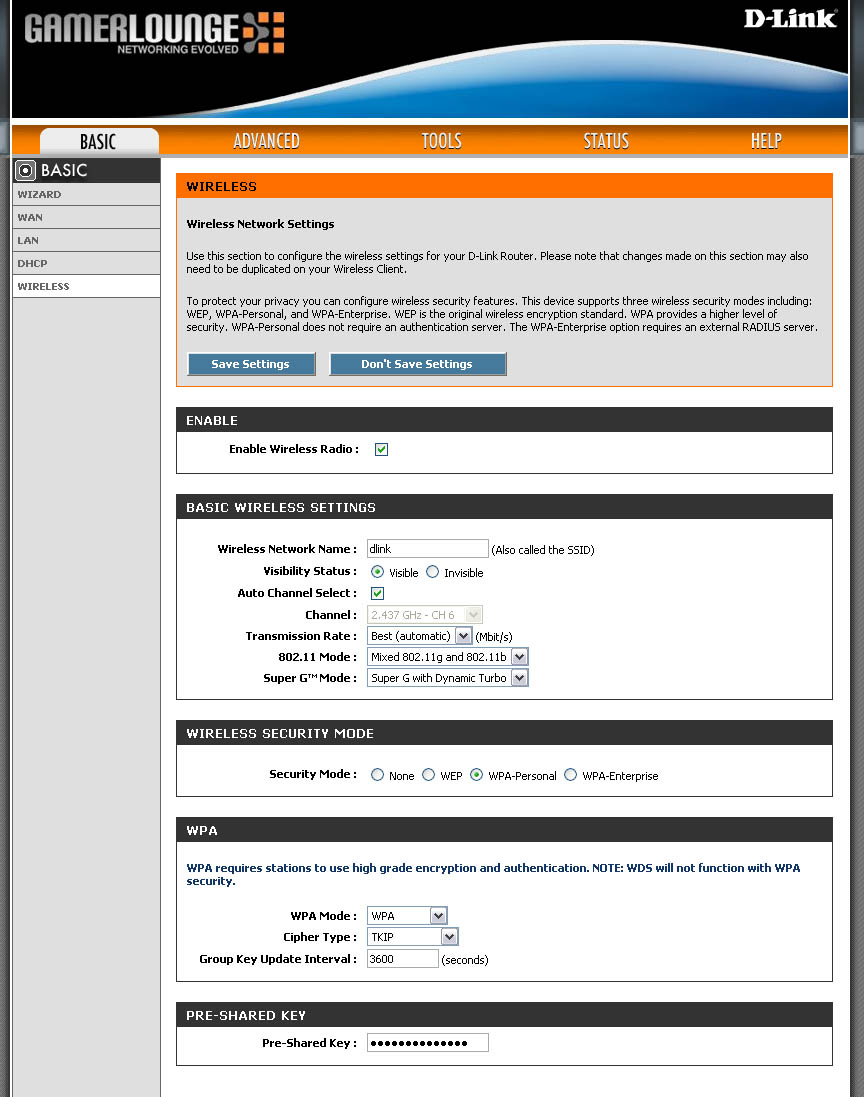Click the D-Link brand logo
864x1097 pixels.
[790, 18]
